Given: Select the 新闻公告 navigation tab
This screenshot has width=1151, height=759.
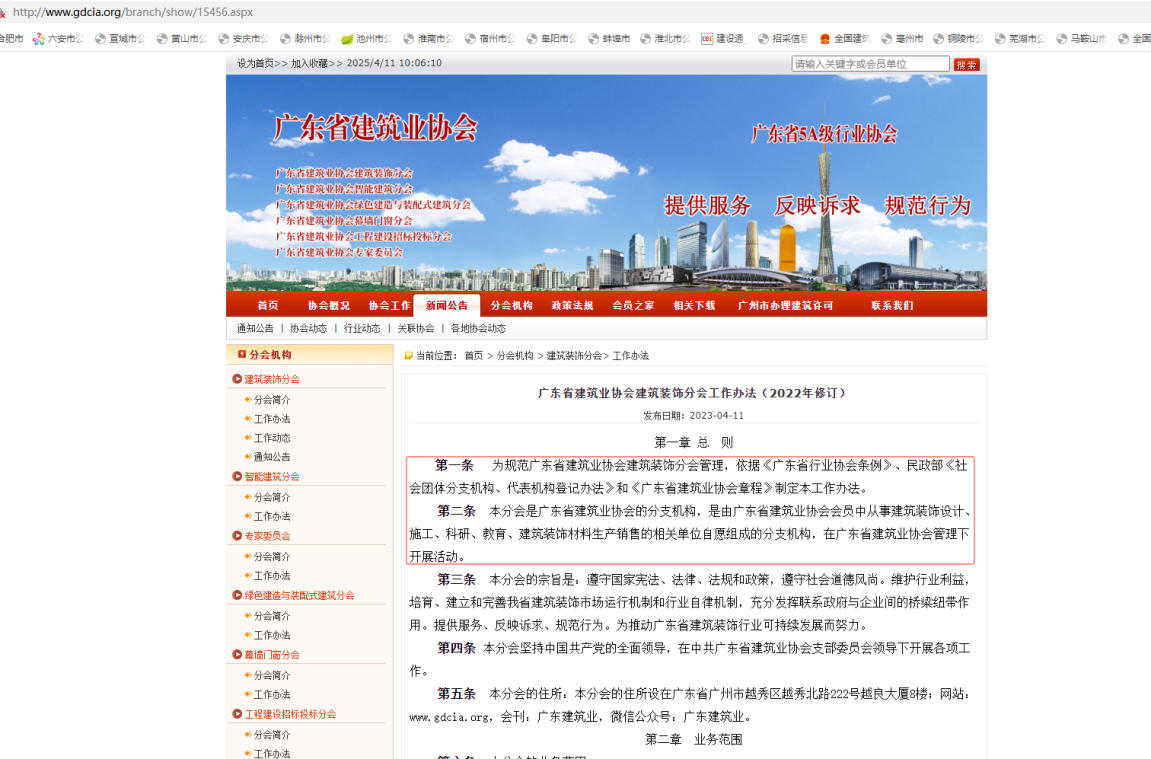Looking at the screenshot, I should point(446,305).
